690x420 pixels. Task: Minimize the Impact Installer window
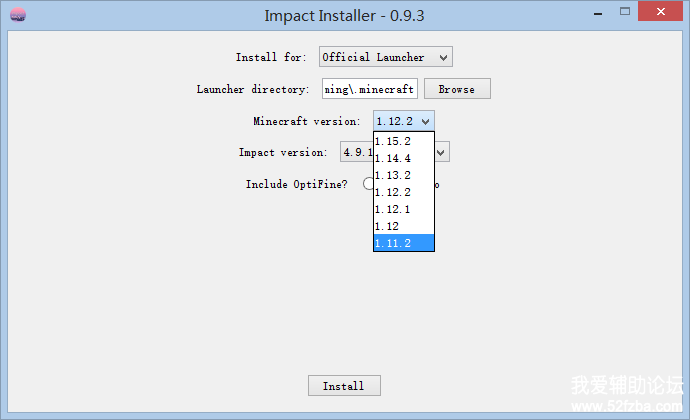tap(598, 13)
